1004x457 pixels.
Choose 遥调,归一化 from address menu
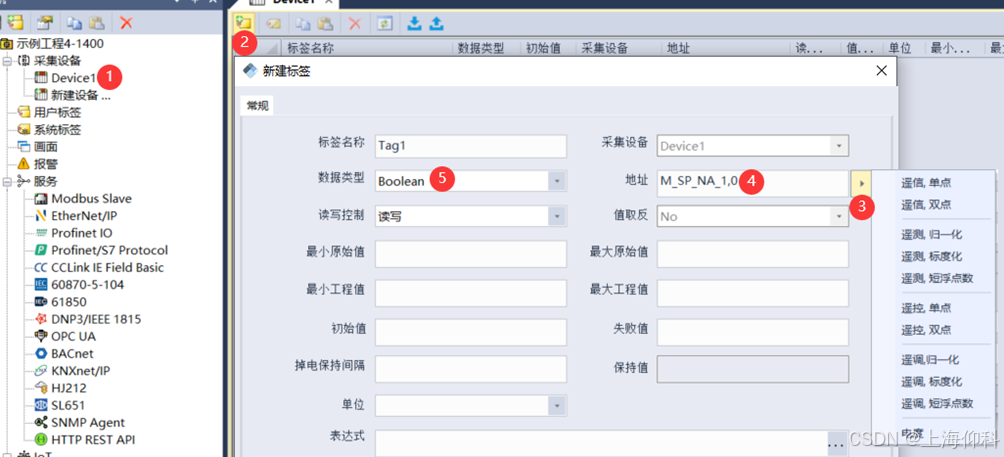point(930,360)
